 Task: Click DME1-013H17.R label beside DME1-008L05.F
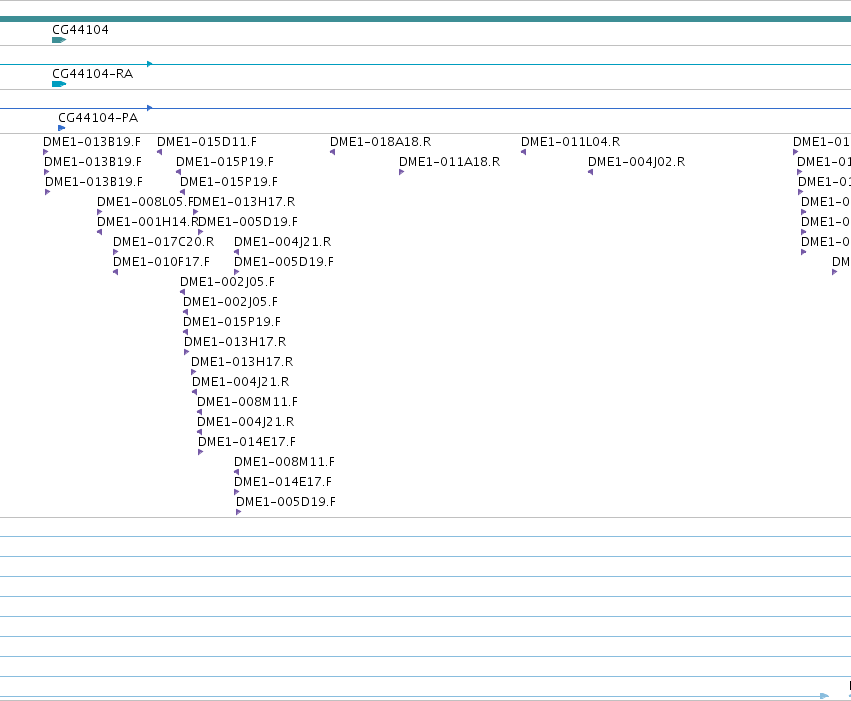click(x=245, y=202)
